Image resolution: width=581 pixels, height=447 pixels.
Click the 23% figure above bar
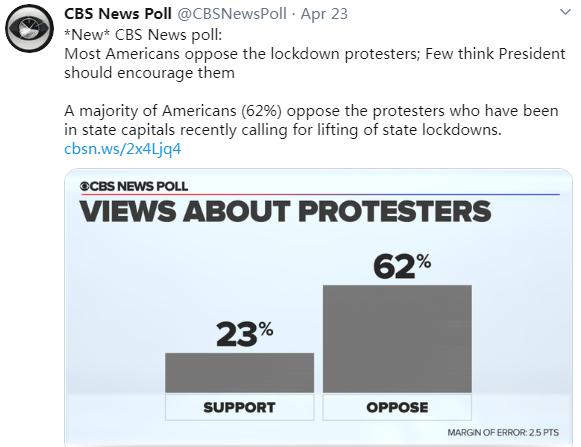click(x=245, y=334)
